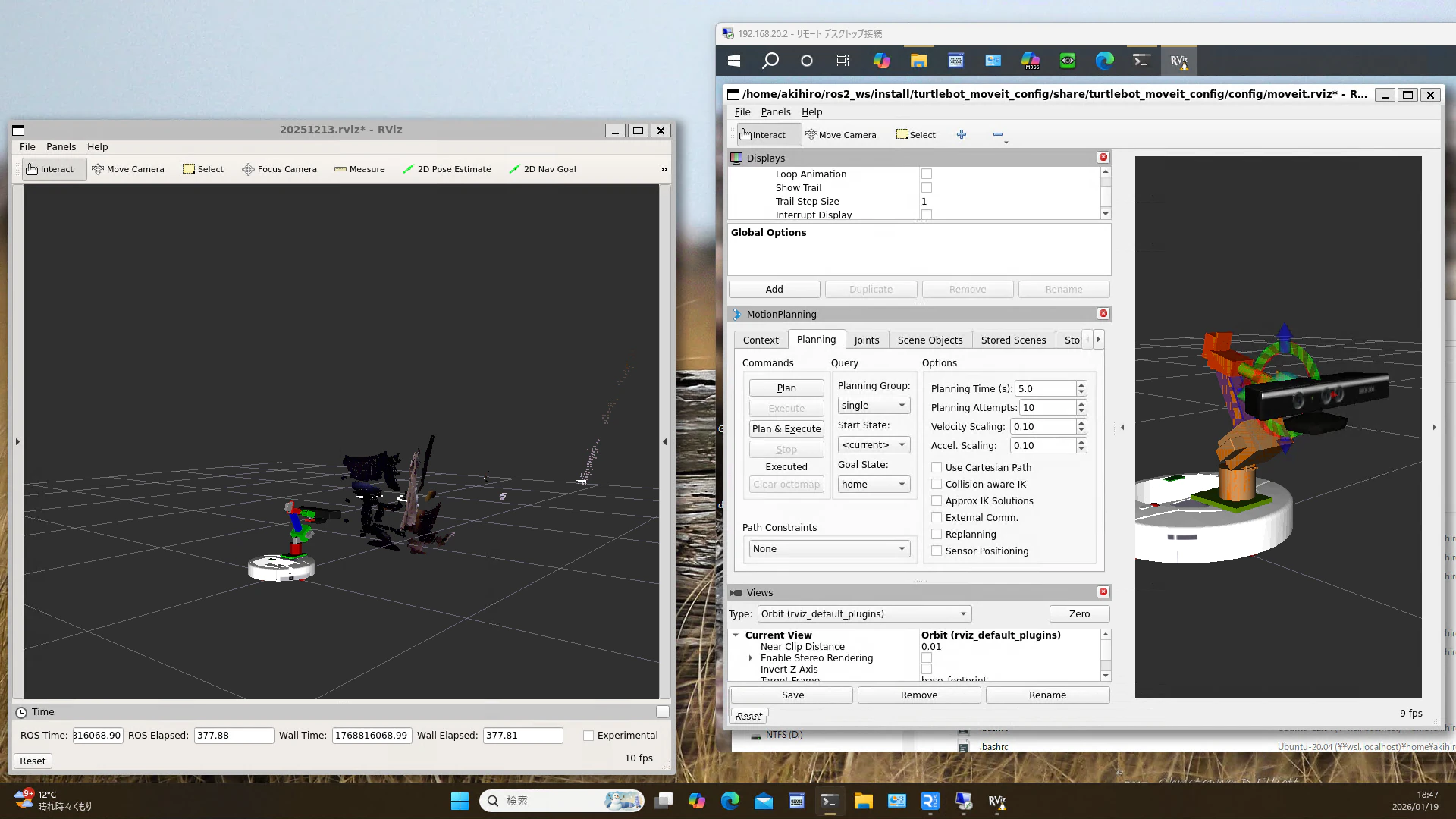Select the Interact tool in left RViz window
Screen dimensions: 1456x819
[x=52, y=168]
